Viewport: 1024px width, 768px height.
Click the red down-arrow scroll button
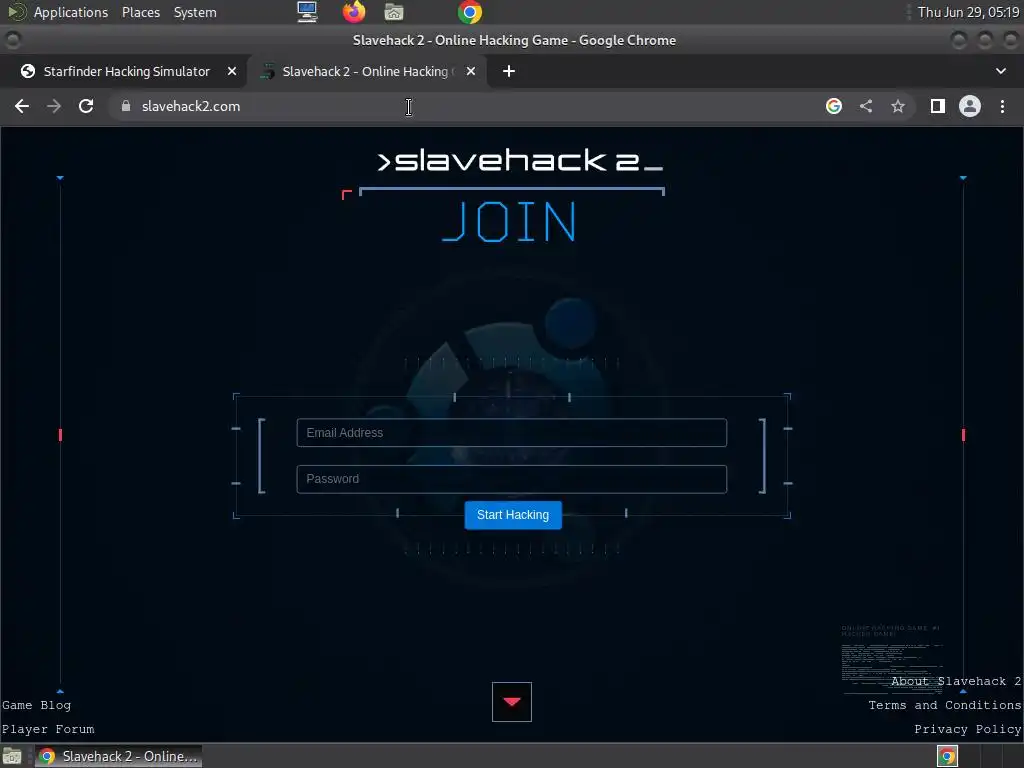pyautogui.click(x=511, y=701)
